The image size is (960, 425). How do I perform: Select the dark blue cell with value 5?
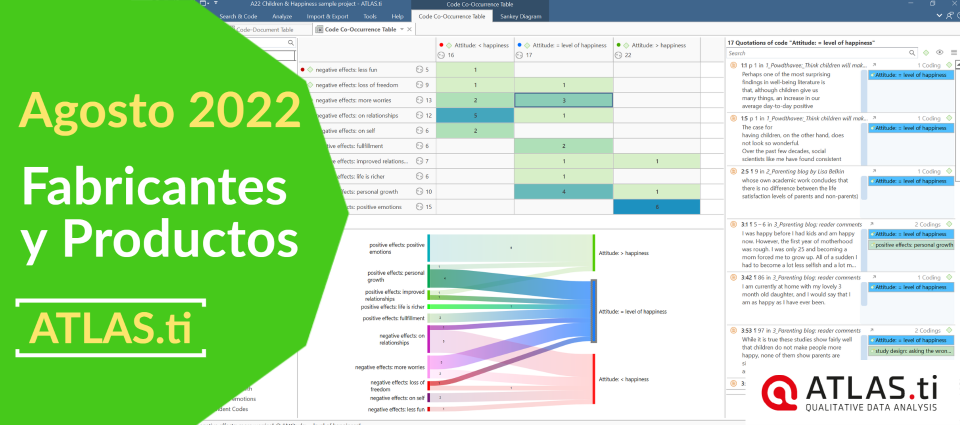click(475, 115)
